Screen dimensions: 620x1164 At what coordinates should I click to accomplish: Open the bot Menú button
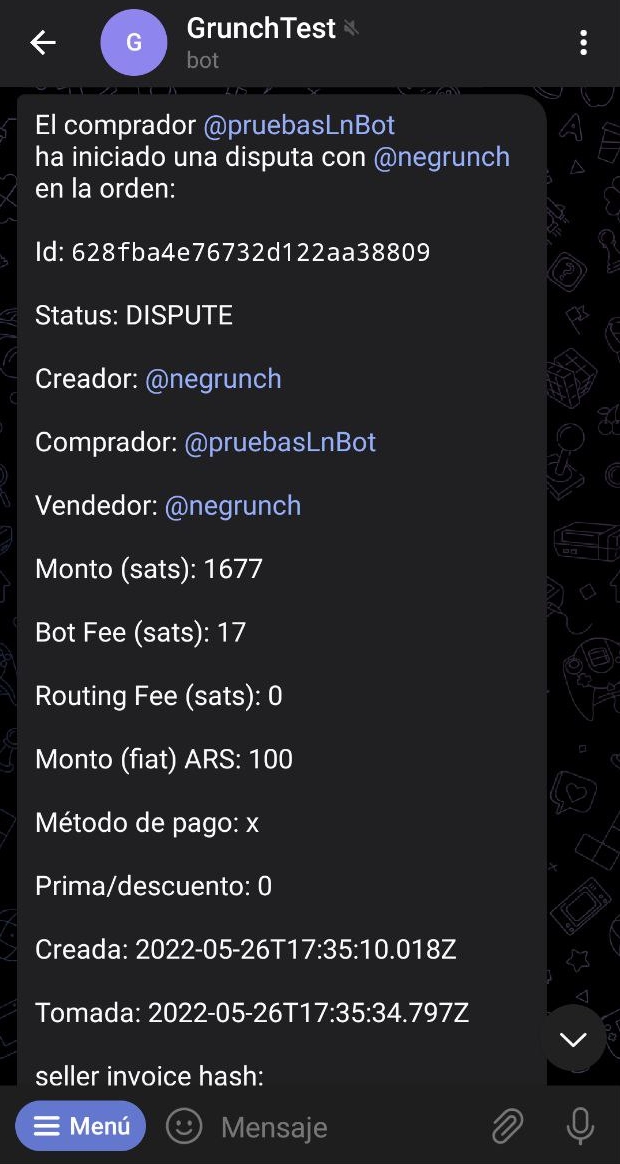81,1126
